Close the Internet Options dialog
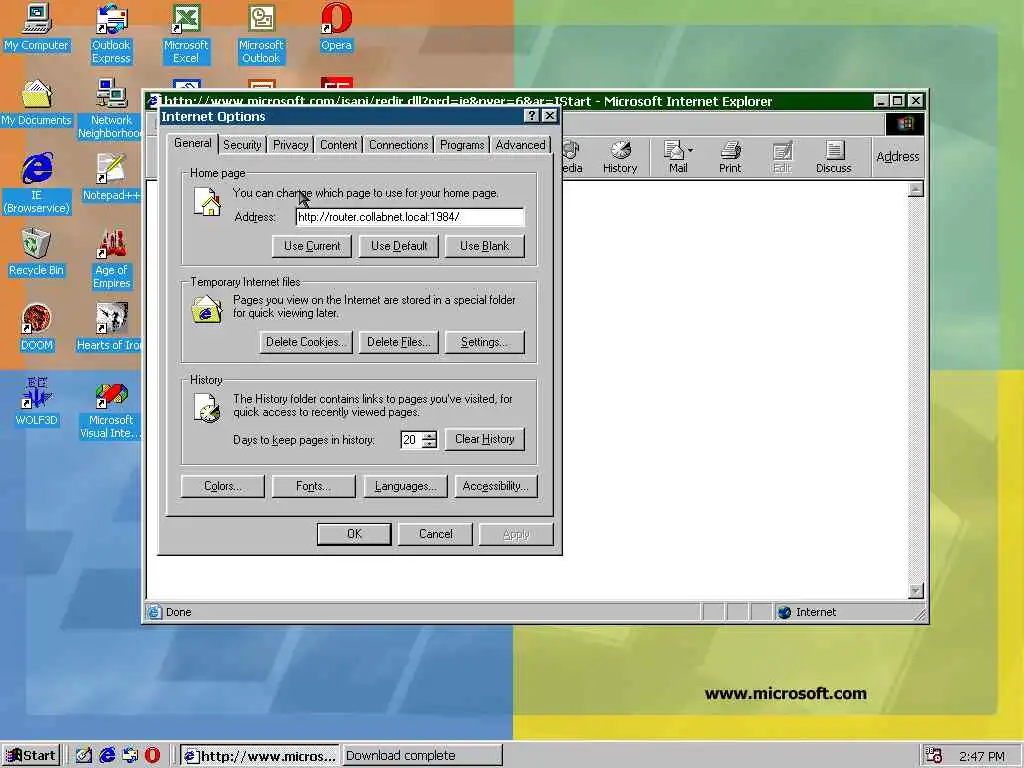The image size is (1024, 768). (550, 116)
